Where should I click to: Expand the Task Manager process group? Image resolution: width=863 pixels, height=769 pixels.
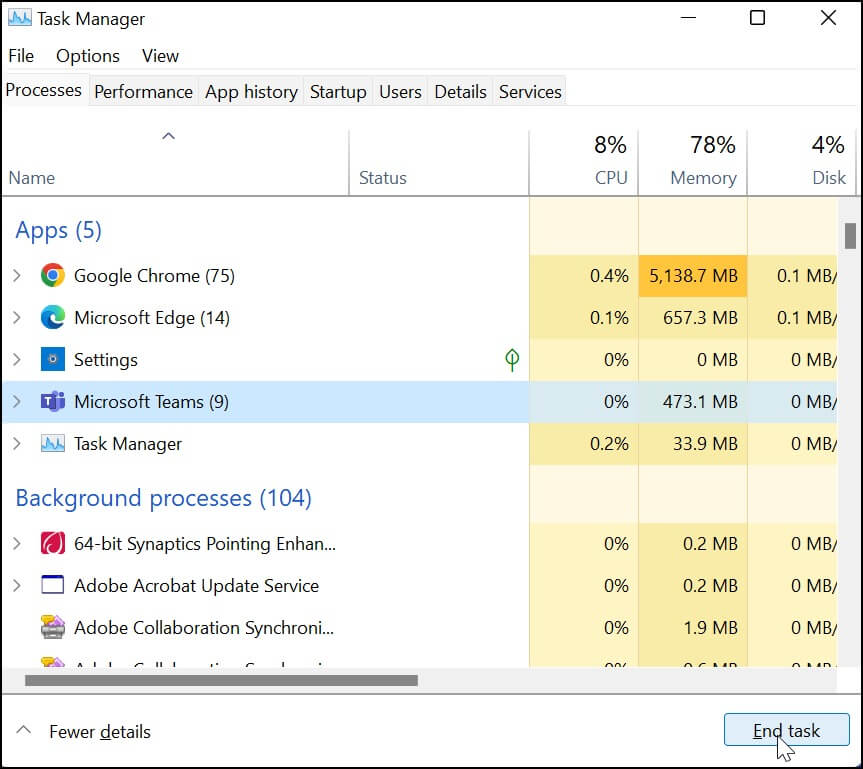(17, 444)
